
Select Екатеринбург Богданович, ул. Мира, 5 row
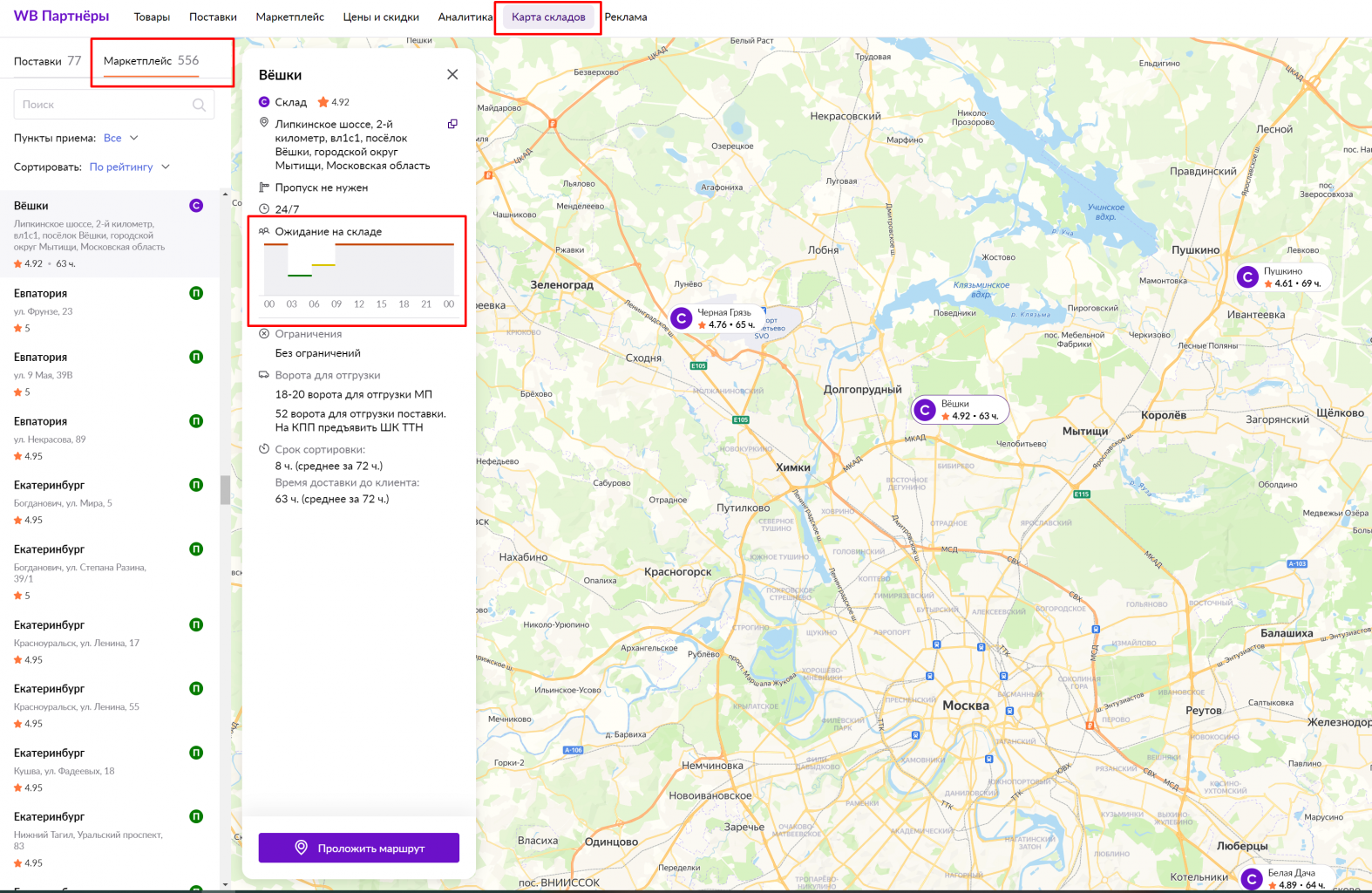(110, 501)
